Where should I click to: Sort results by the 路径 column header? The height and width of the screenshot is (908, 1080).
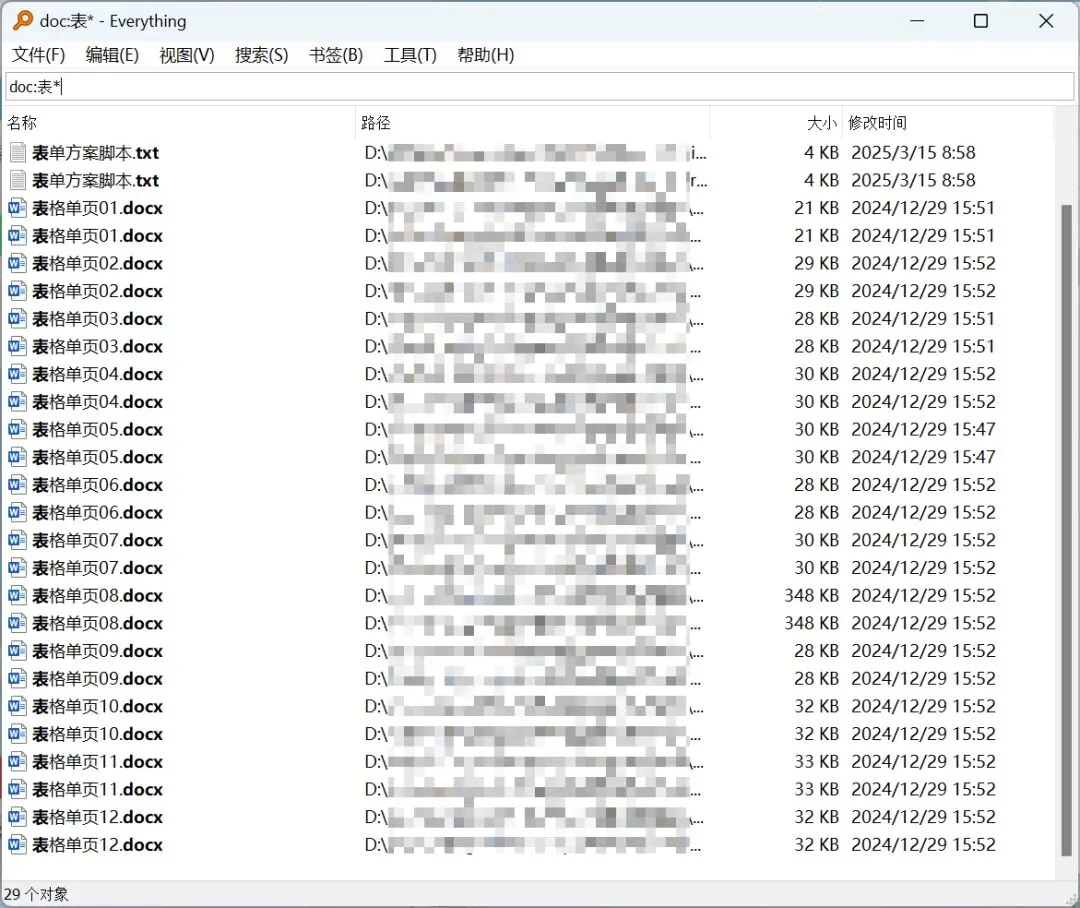(532, 123)
